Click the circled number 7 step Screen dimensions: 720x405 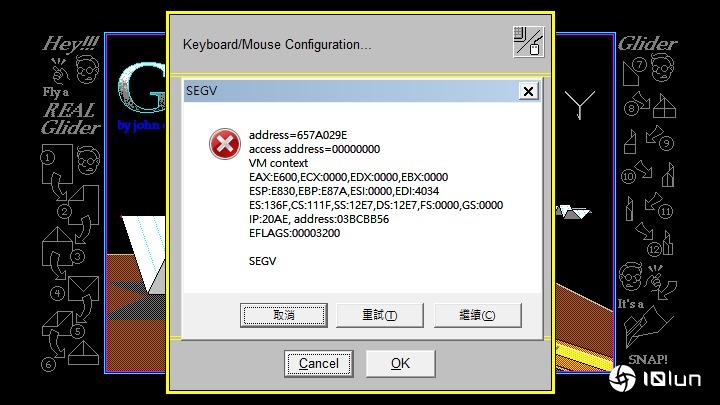[x=639, y=64]
